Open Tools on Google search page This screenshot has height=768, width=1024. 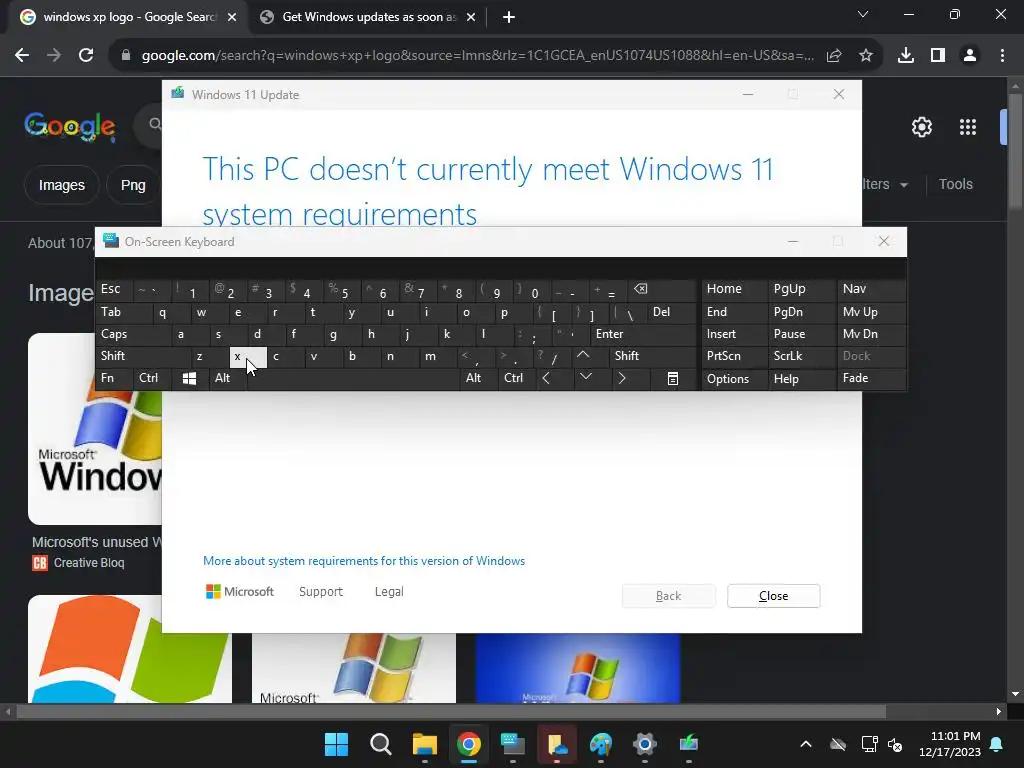(955, 185)
